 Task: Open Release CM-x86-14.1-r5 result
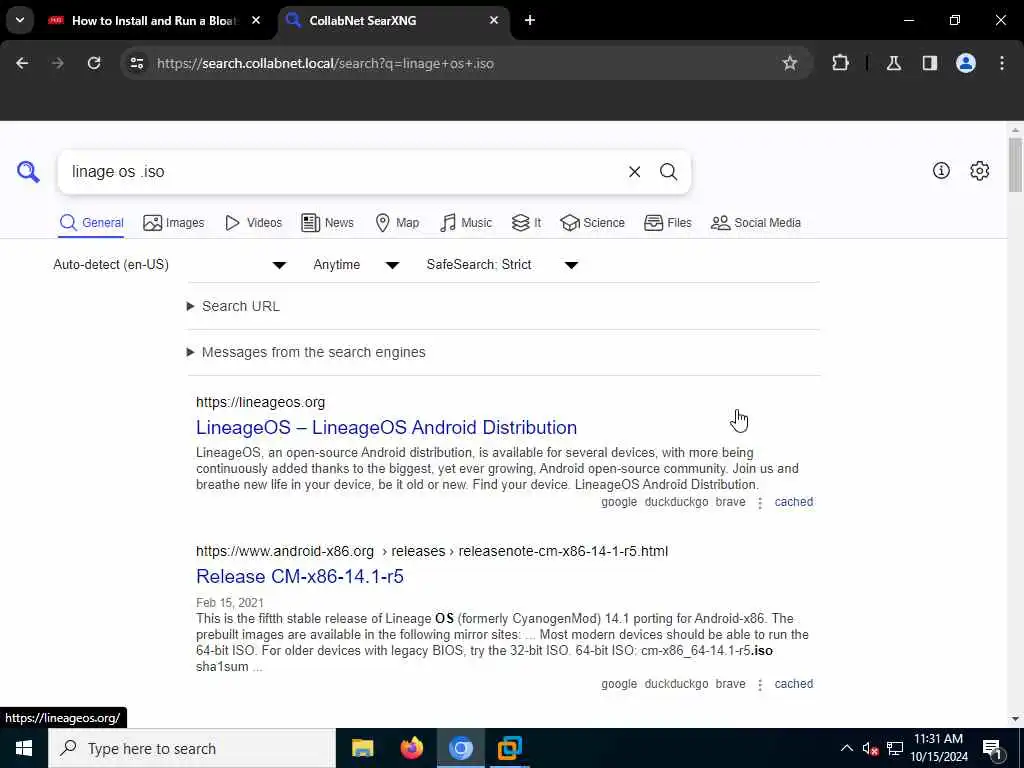300,576
